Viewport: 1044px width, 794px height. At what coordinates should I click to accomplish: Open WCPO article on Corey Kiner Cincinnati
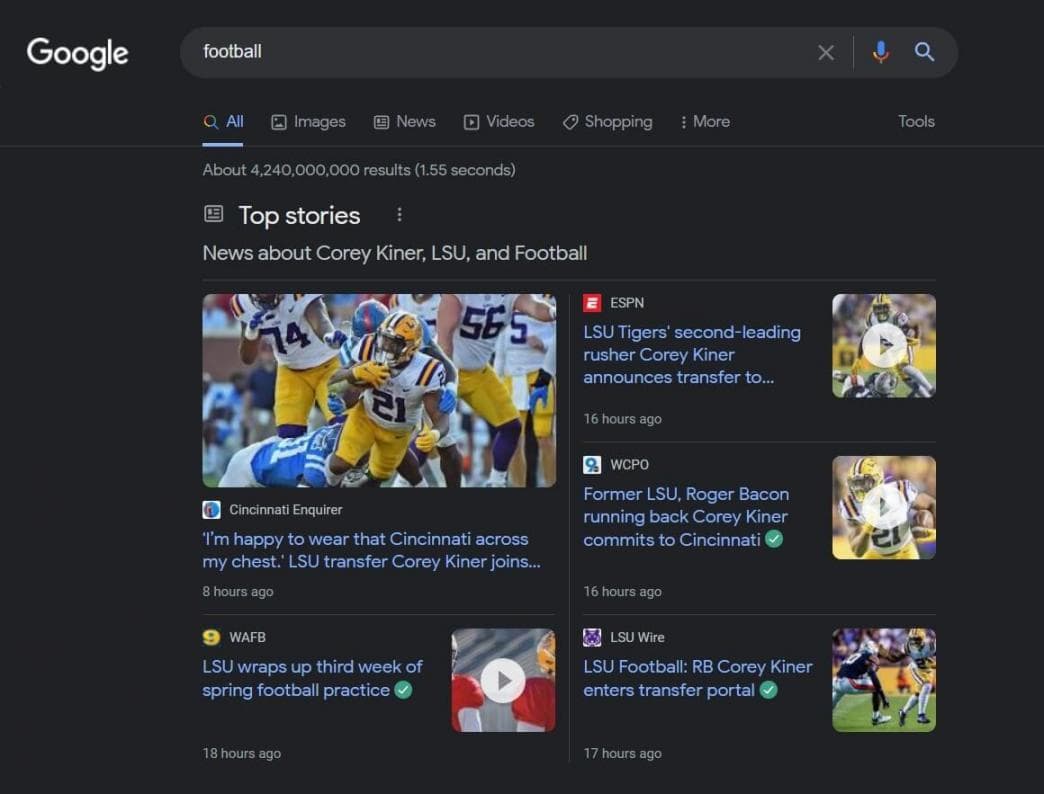[x=686, y=516]
